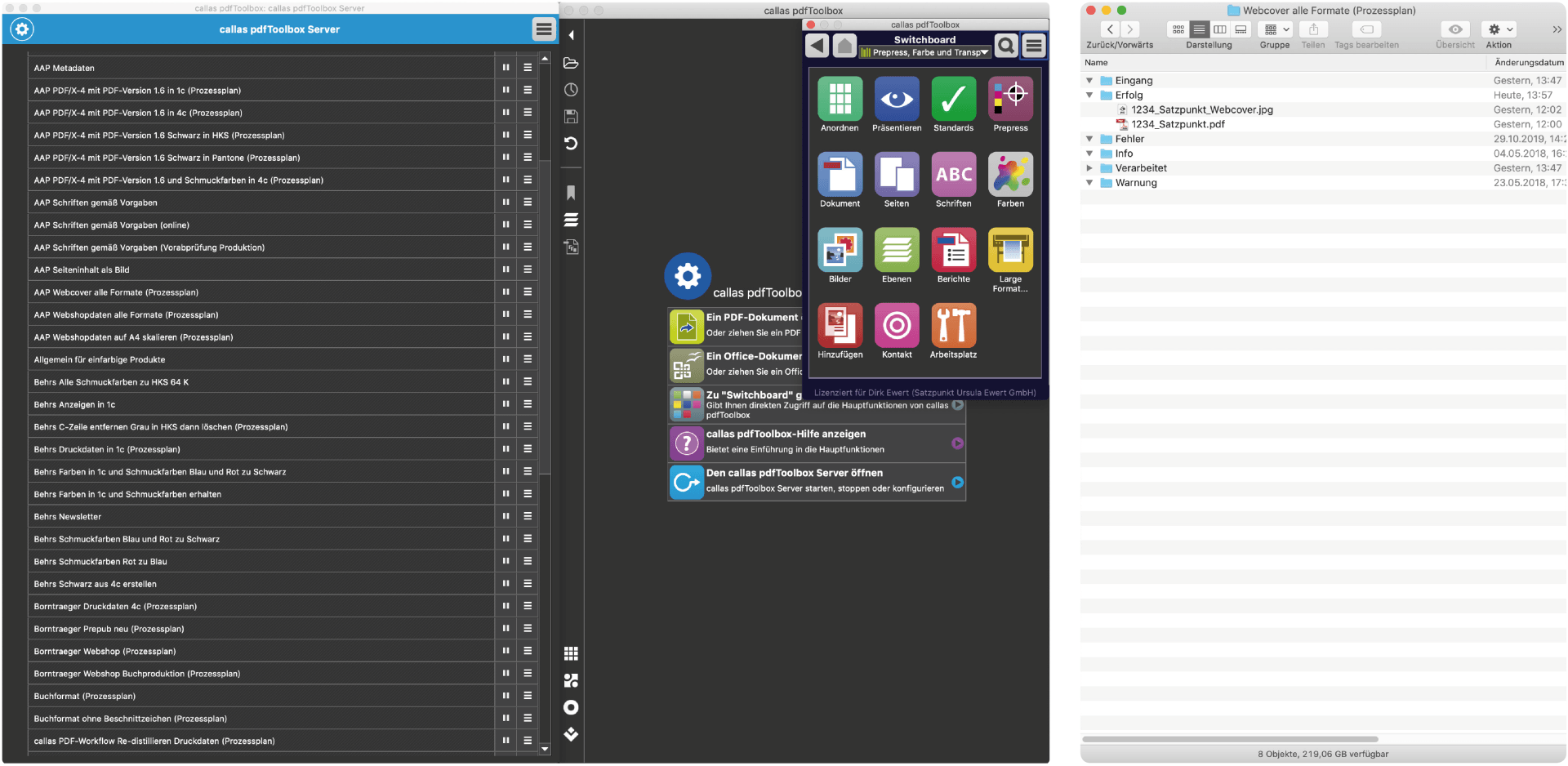Screen dimensions: 1568x766
Task: Switch Finder to icon view
Action: (x=1178, y=29)
